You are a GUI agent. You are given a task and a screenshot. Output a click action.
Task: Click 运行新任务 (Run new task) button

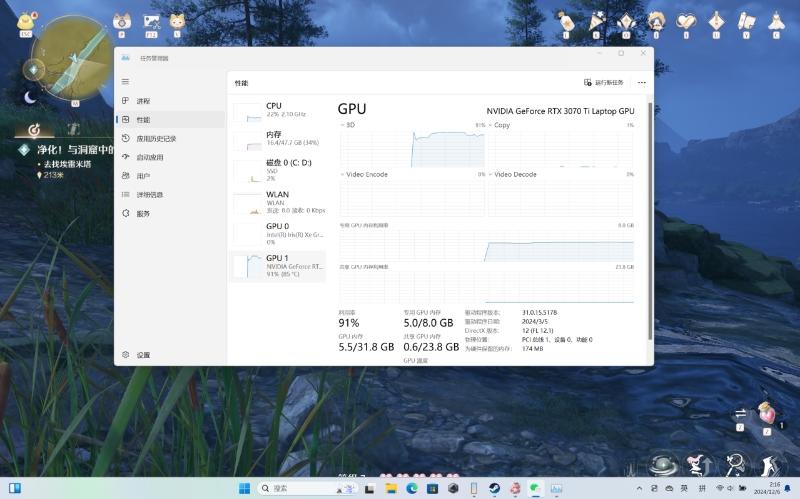pyautogui.click(x=604, y=83)
